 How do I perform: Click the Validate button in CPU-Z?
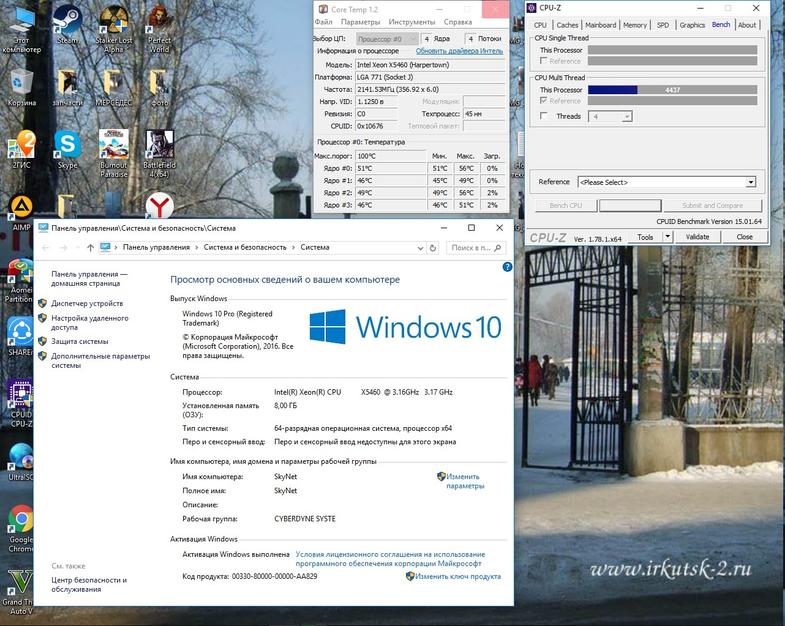point(697,236)
